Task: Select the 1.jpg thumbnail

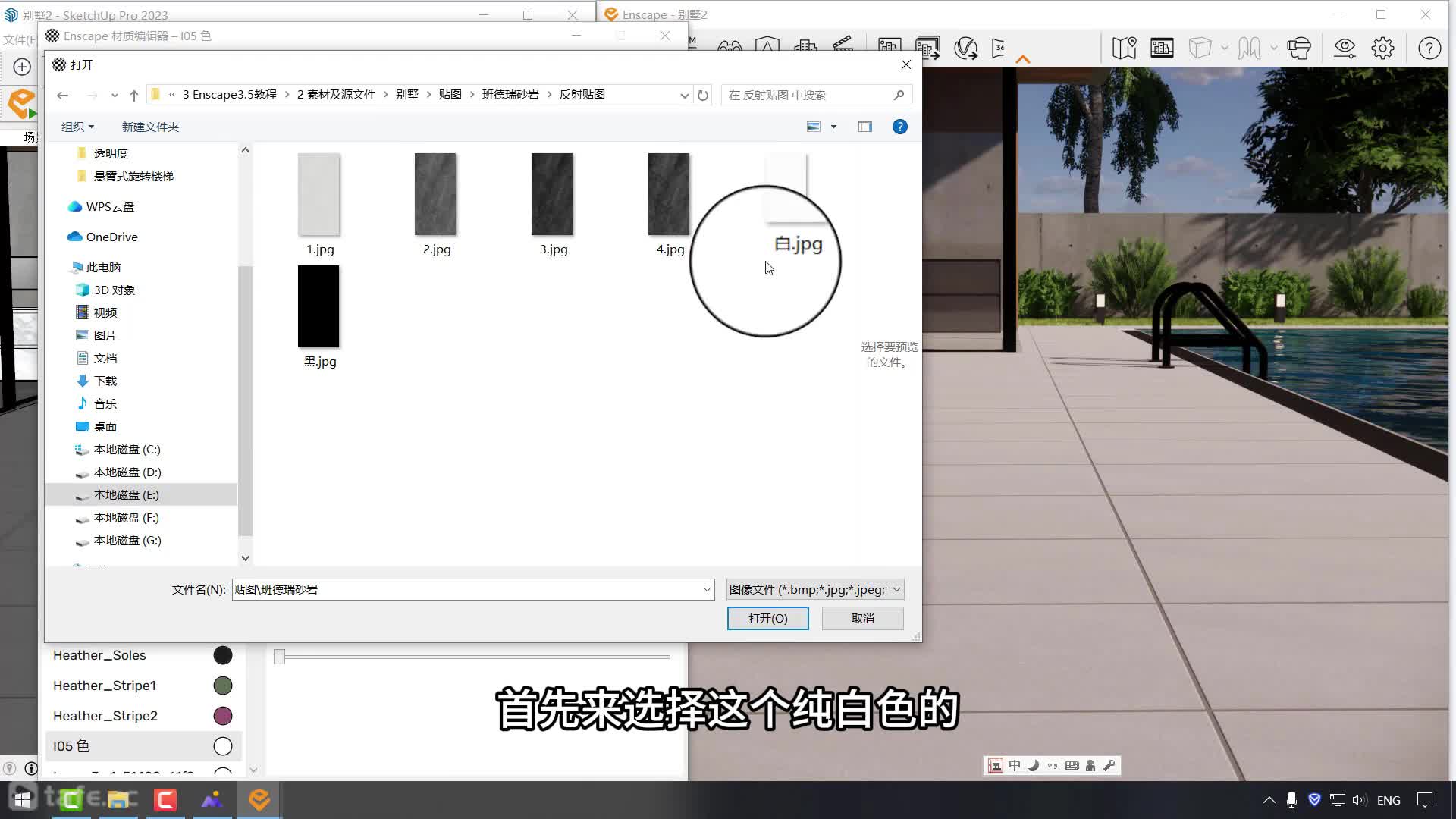Action: point(319,194)
